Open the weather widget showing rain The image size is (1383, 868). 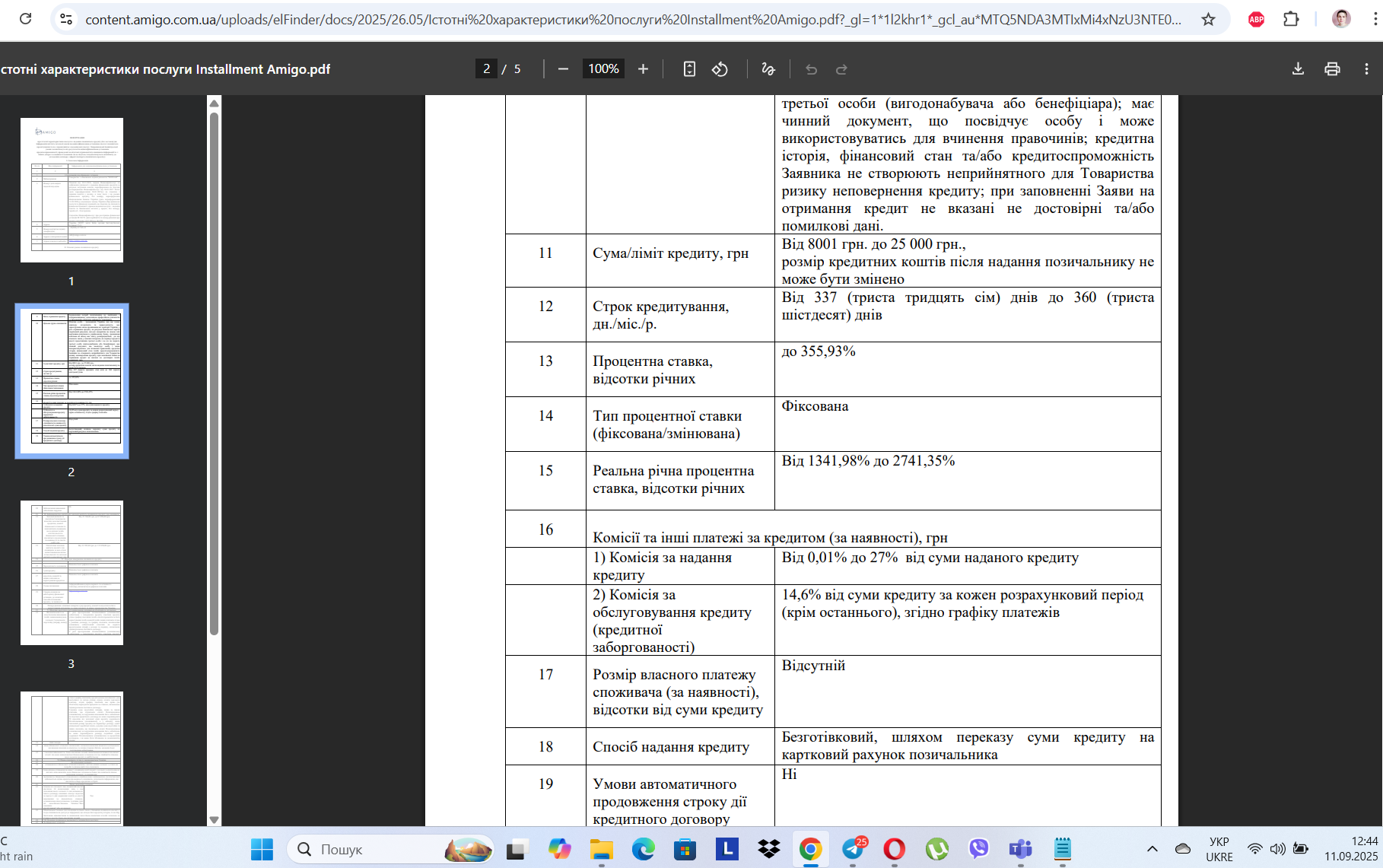[17, 849]
